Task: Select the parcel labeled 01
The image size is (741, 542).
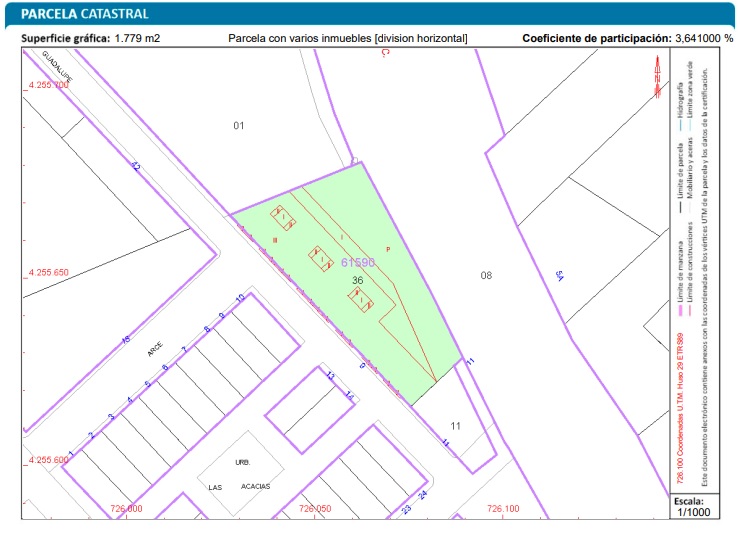Action: (238, 126)
